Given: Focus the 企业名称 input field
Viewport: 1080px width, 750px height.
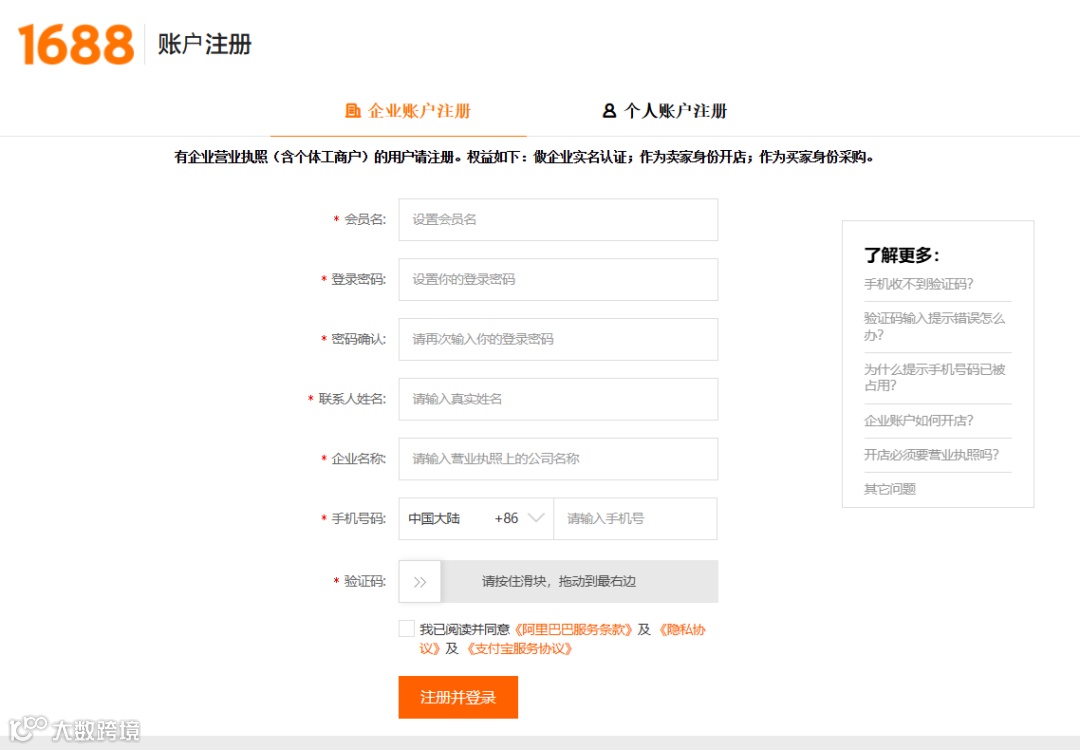Looking at the screenshot, I should 558,459.
